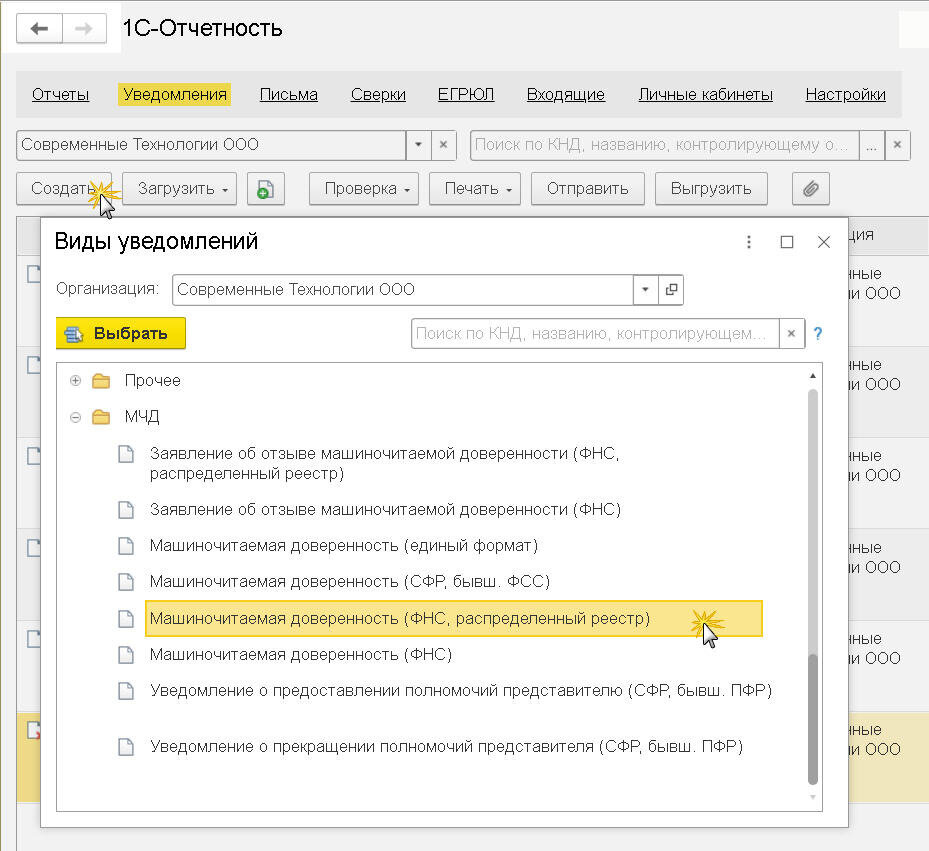
Task: Open the Организация dropdown in dialog
Action: pos(646,290)
